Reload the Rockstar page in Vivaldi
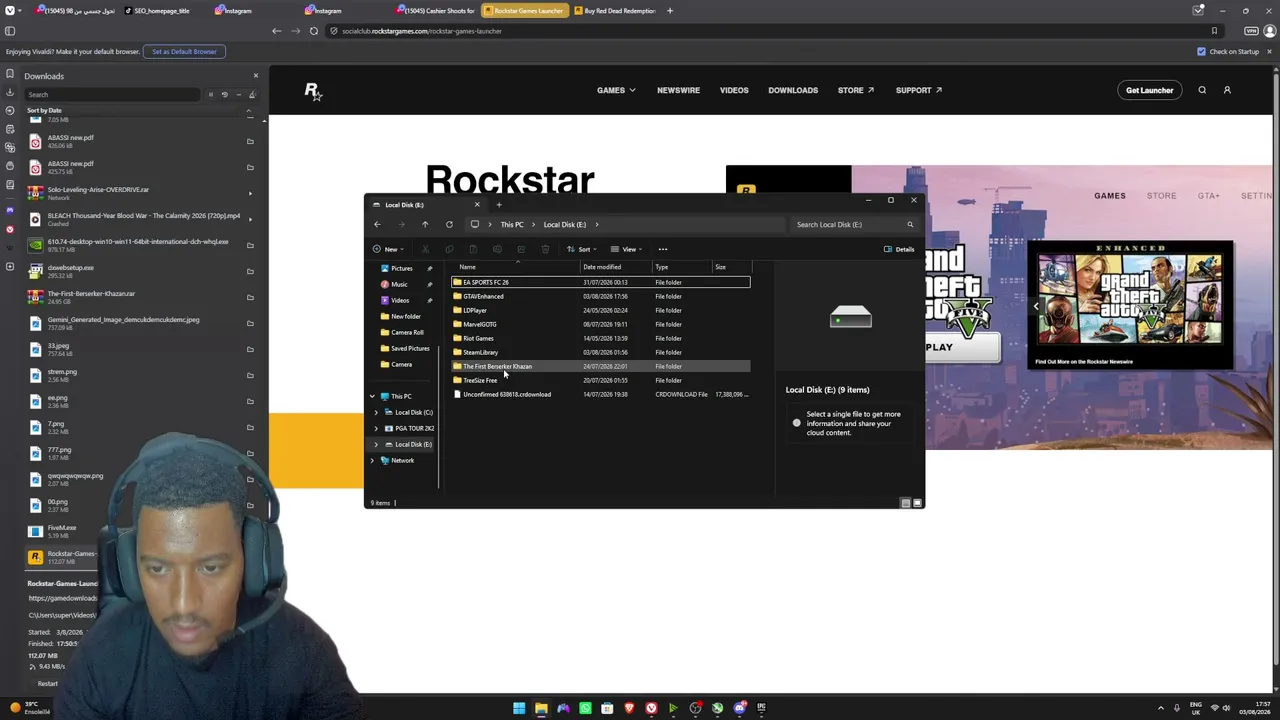Image resolution: width=1280 pixels, height=720 pixels. (x=314, y=31)
